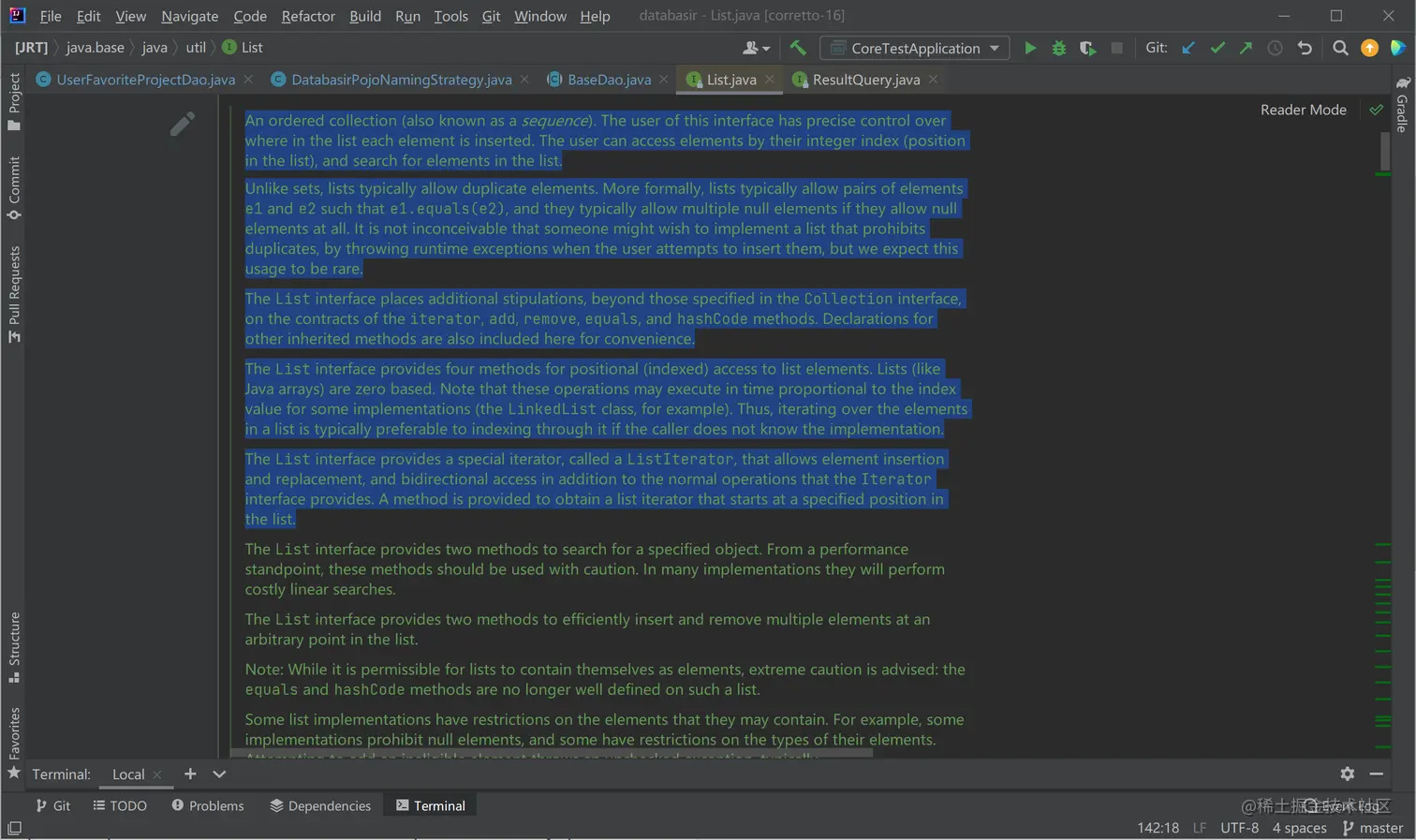Image resolution: width=1416 pixels, height=840 pixels.
Task: Open the Project tool window
Action: coord(14,101)
